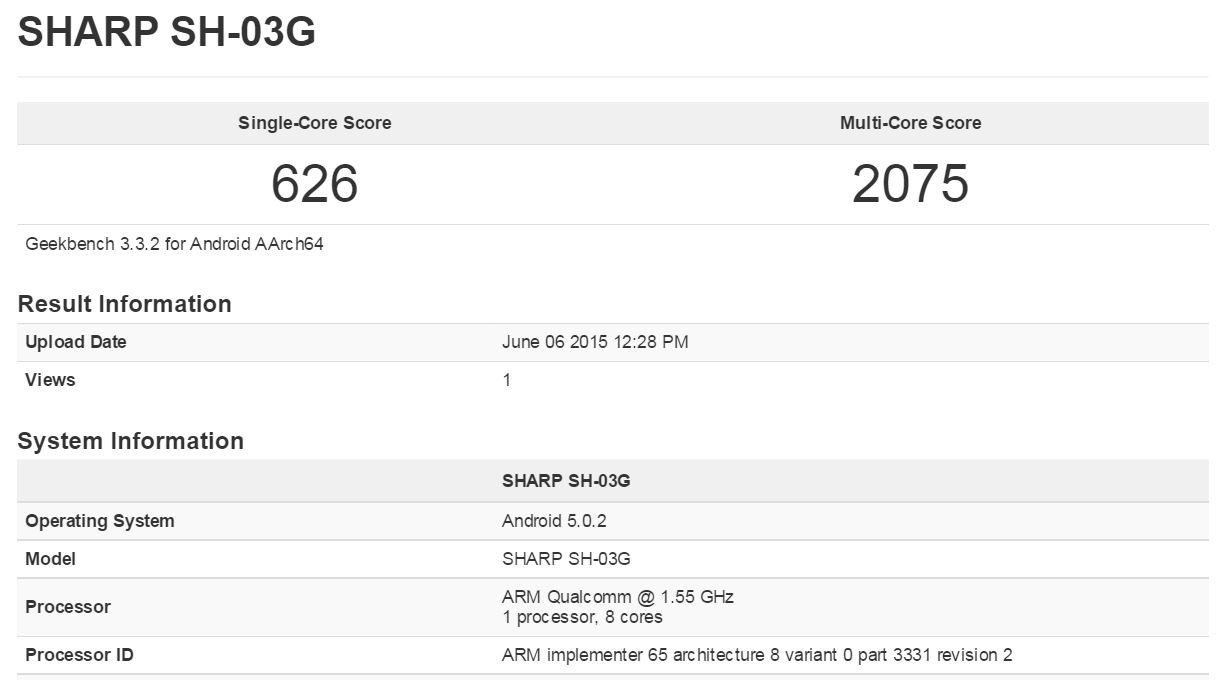
Task: Select the Android 5.0.2 value
Action: click(554, 521)
